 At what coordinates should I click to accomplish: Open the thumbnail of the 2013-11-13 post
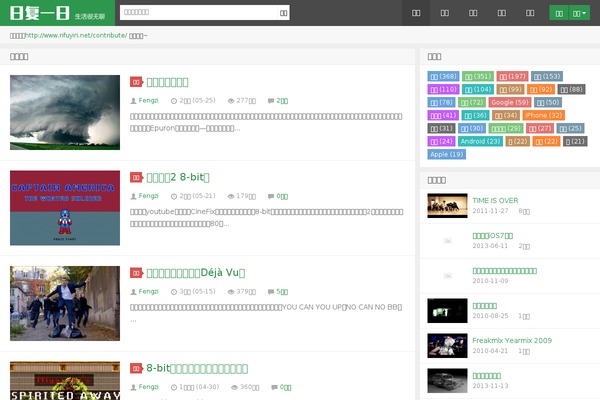point(447,380)
